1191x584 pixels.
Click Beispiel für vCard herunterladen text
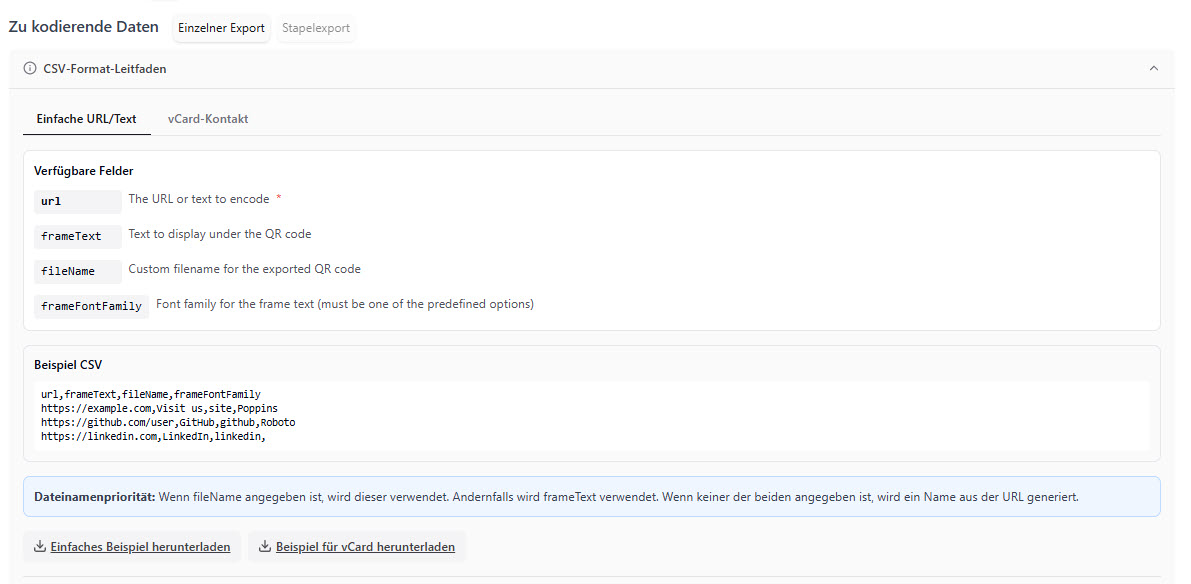coord(365,547)
